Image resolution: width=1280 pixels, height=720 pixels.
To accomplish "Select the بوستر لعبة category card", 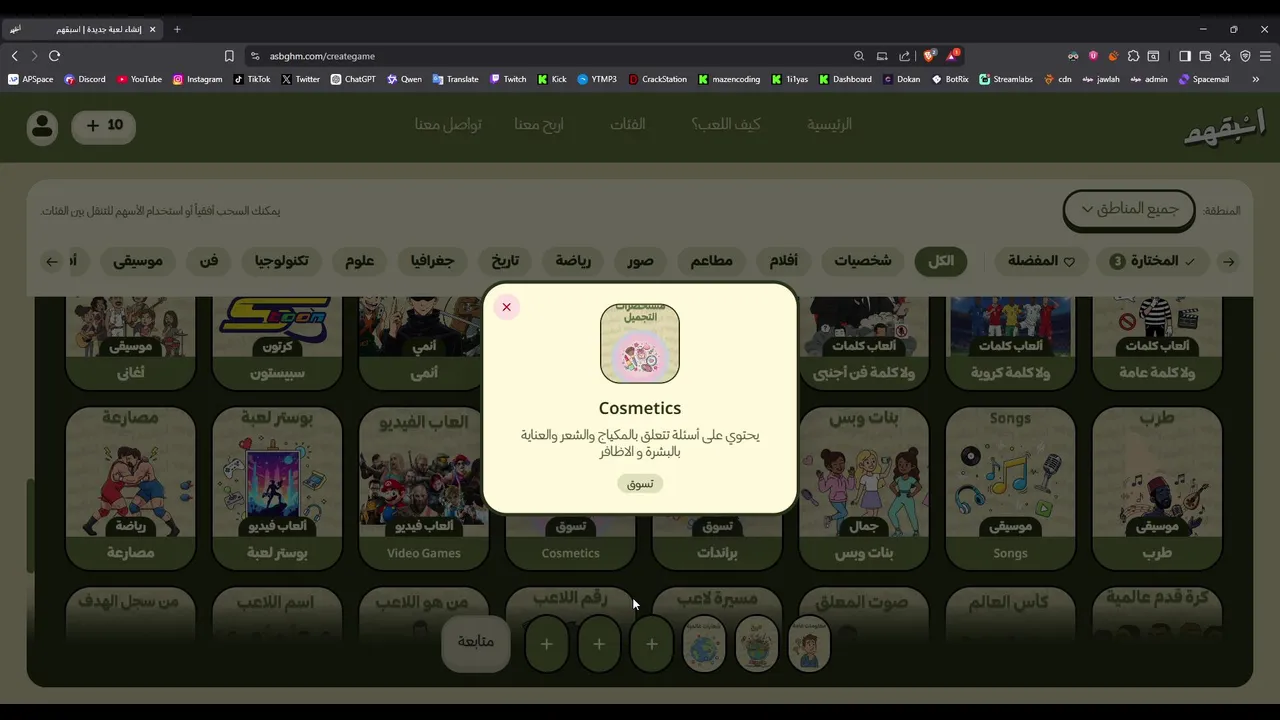I will coord(277,488).
